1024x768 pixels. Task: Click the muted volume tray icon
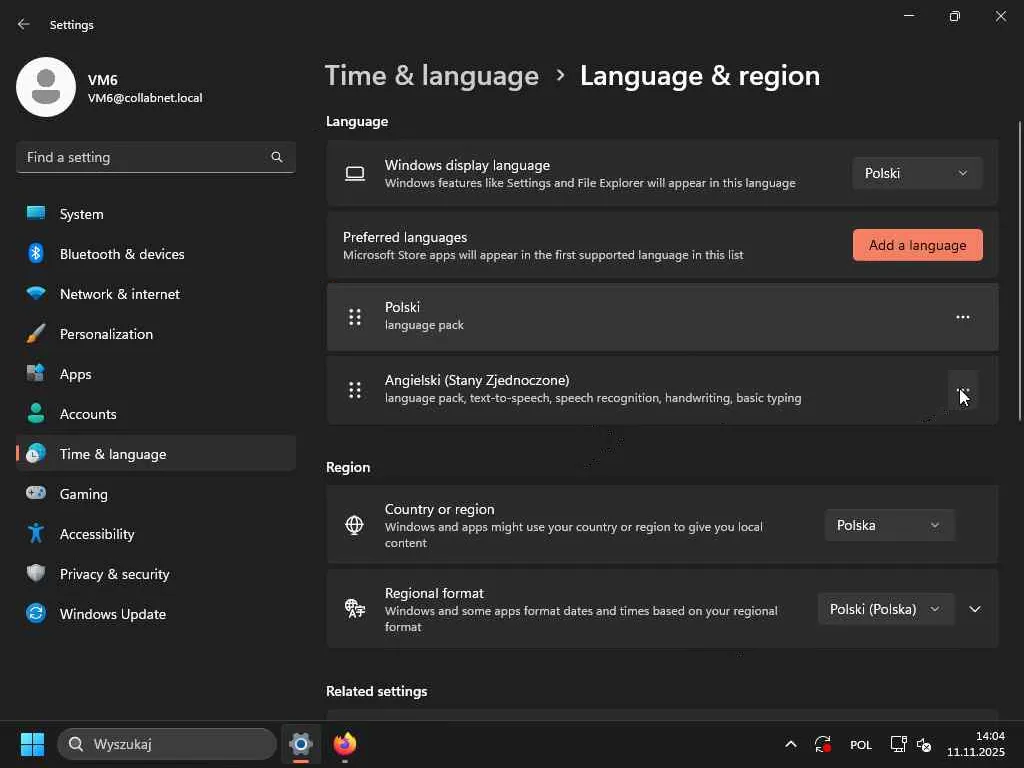point(923,744)
